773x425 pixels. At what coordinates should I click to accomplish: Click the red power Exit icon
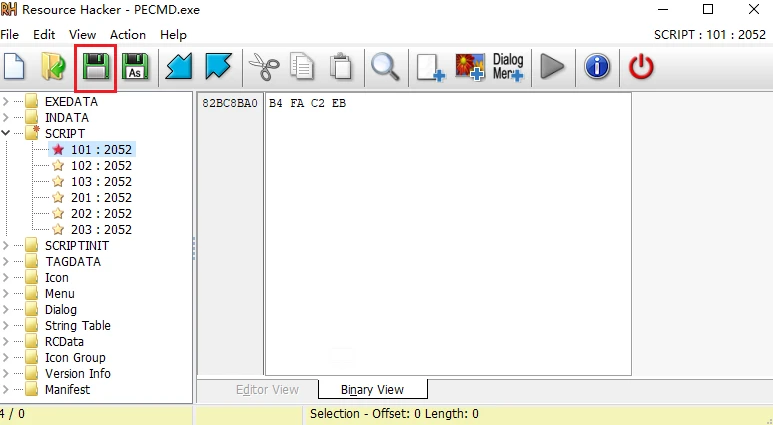pyautogui.click(x=641, y=67)
